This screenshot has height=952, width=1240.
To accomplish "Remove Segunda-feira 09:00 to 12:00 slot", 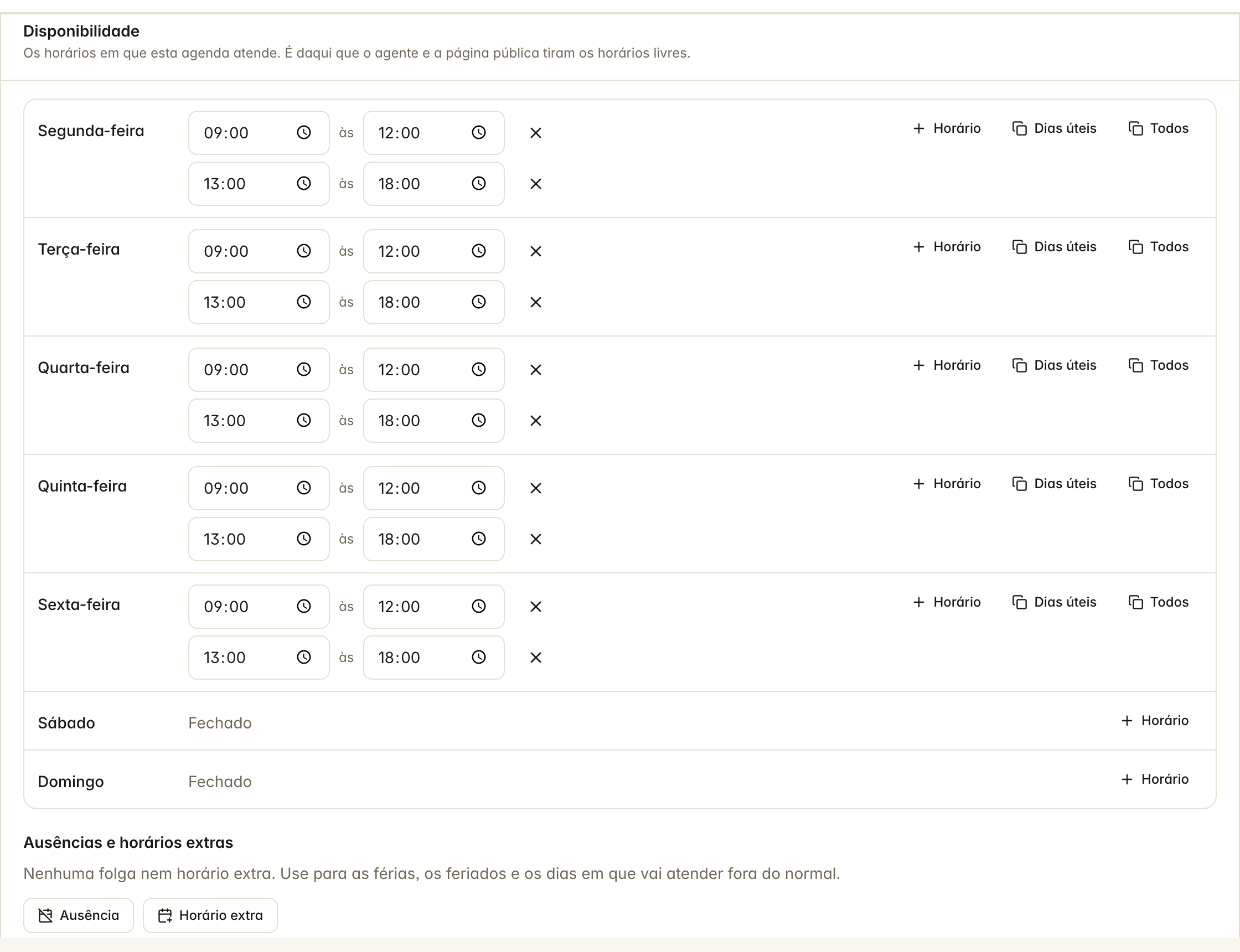I will click(x=535, y=133).
